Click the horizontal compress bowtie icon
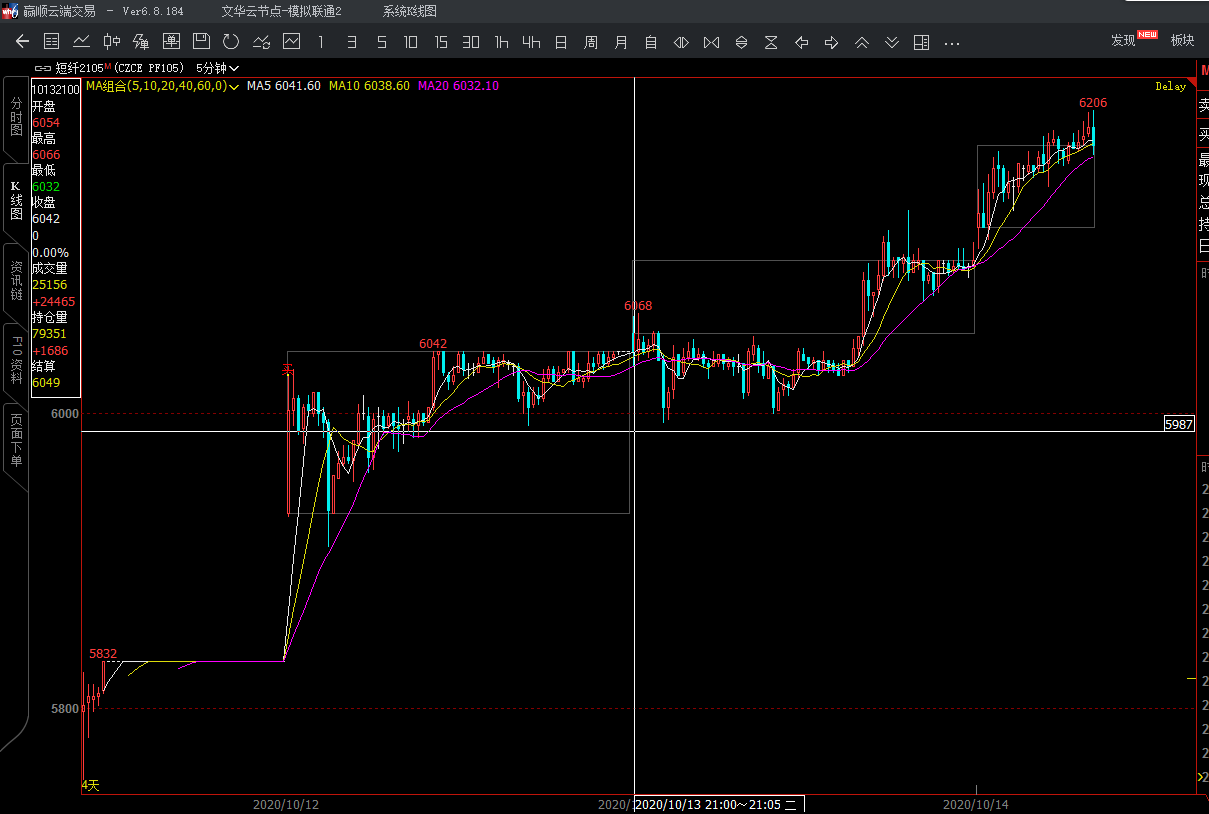 point(711,42)
